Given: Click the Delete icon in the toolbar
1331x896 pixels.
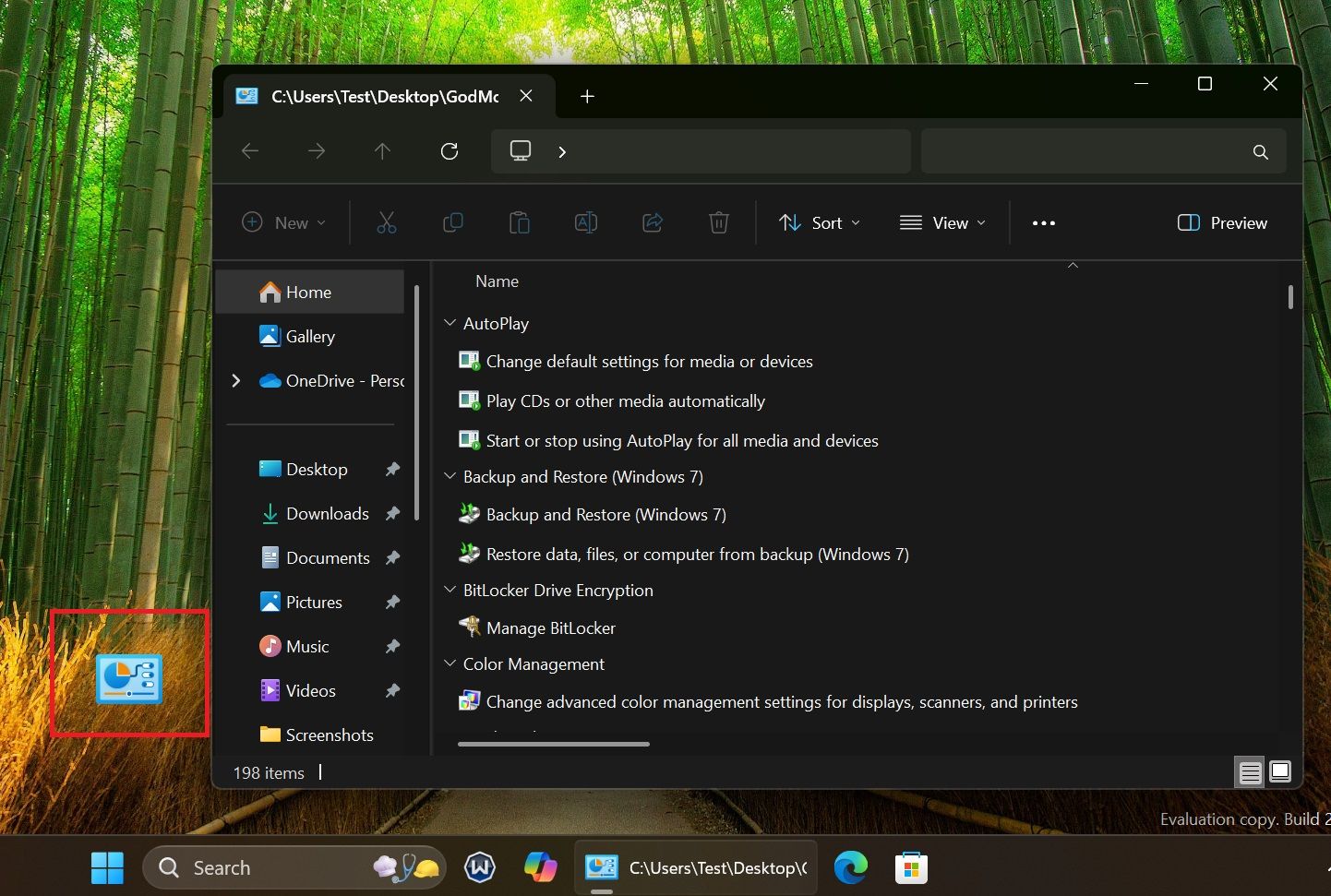Looking at the screenshot, I should tap(719, 222).
